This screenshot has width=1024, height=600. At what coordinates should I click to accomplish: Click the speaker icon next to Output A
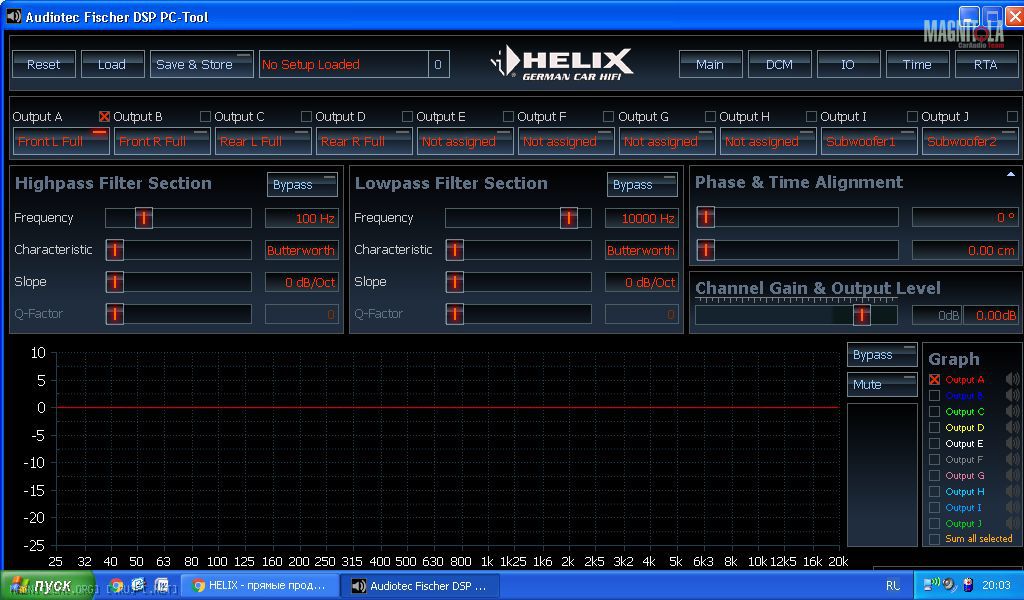pyautogui.click(x=1012, y=380)
